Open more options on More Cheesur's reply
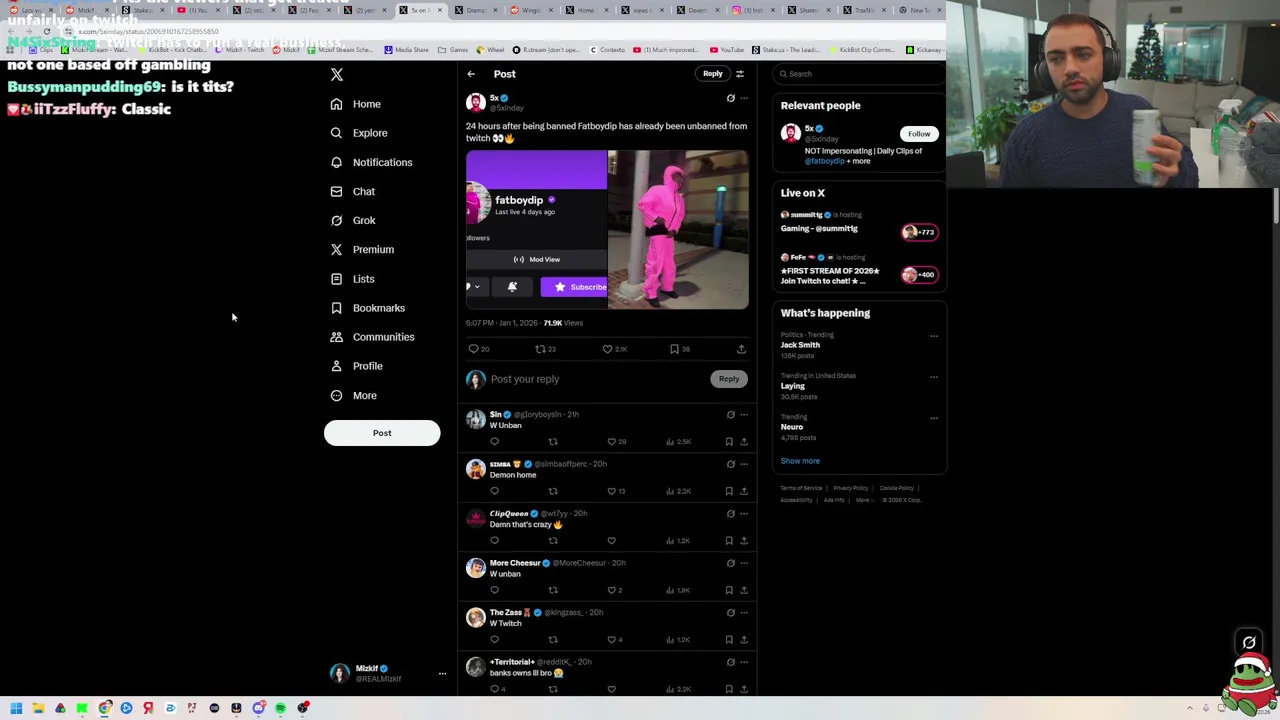Viewport: 1280px width, 720px height. 743,563
